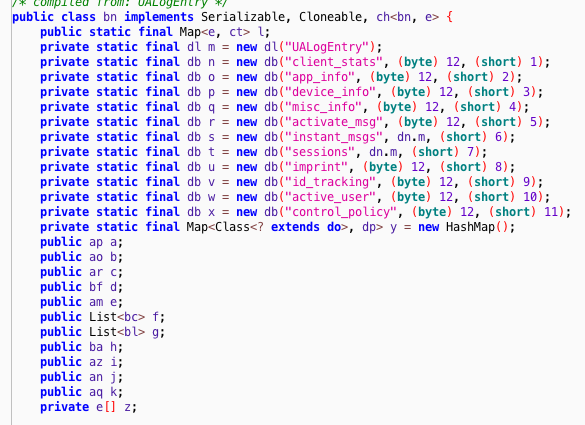
Task: Click the "client_stats" string literal
Action: click(334, 62)
